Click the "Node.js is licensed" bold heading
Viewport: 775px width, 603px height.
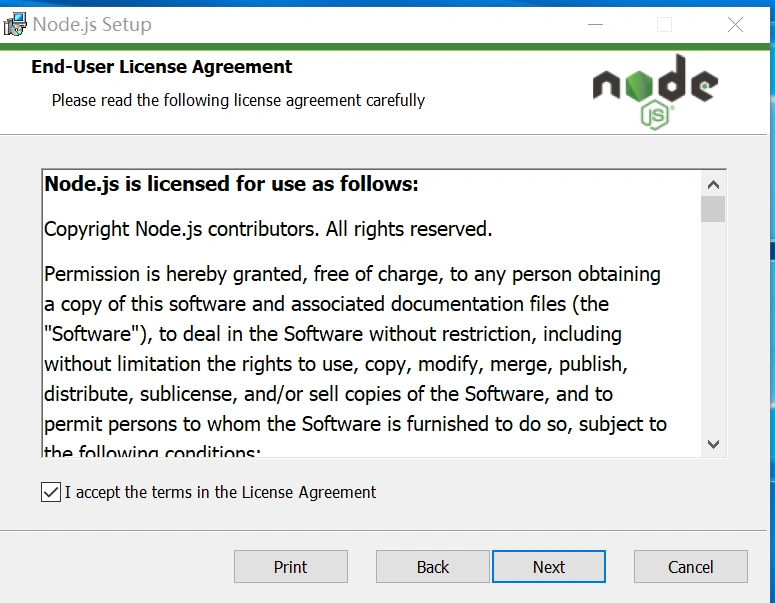click(231, 184)
